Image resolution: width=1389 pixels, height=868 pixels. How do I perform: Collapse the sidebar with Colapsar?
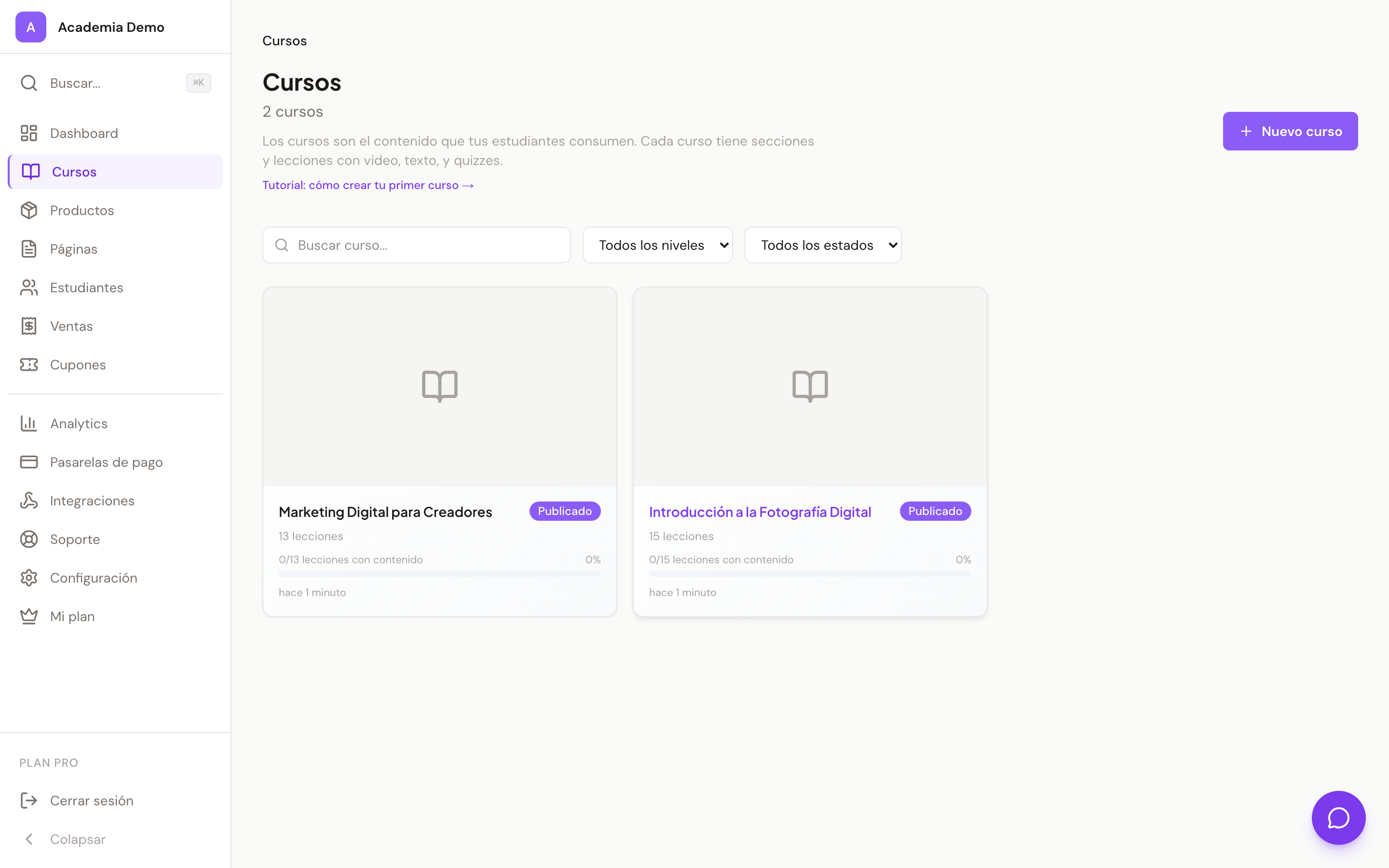click(x=77, y=839)
